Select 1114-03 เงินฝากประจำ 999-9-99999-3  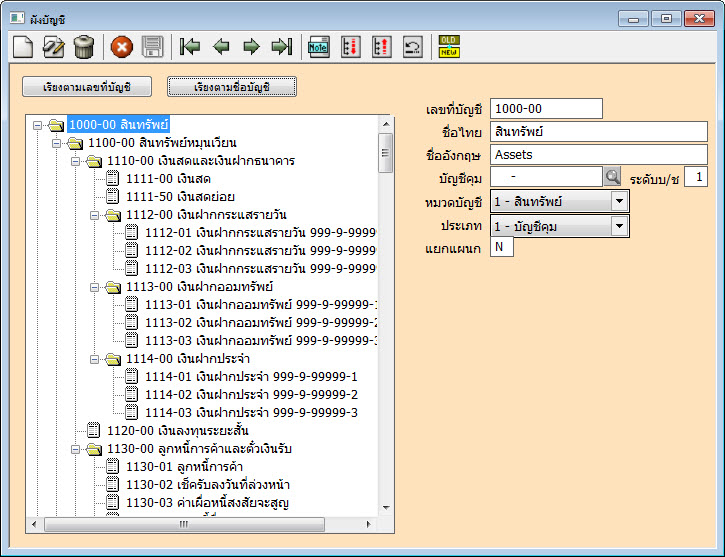252,413
